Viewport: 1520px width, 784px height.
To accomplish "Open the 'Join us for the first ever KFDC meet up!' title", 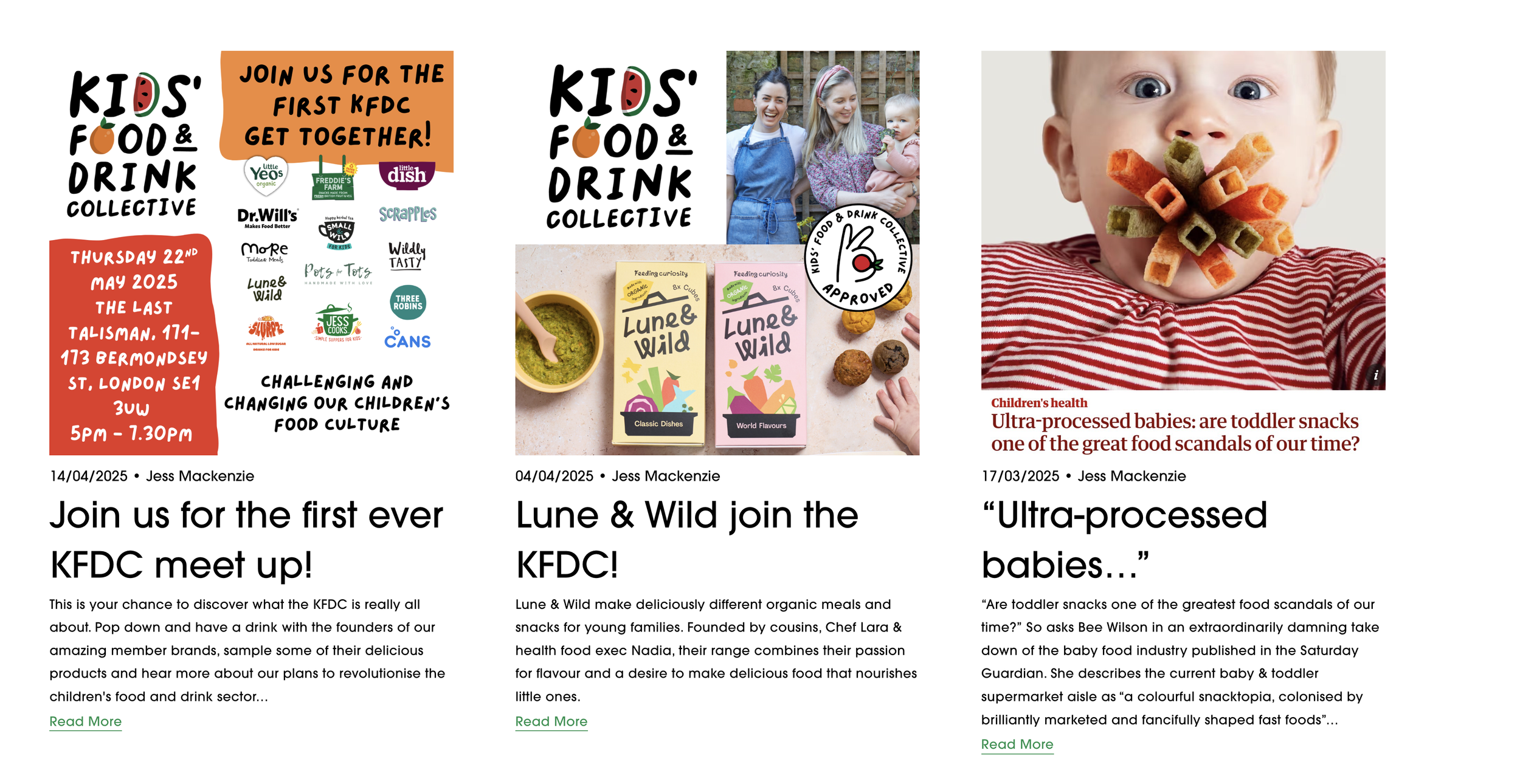I will [246, 540].
